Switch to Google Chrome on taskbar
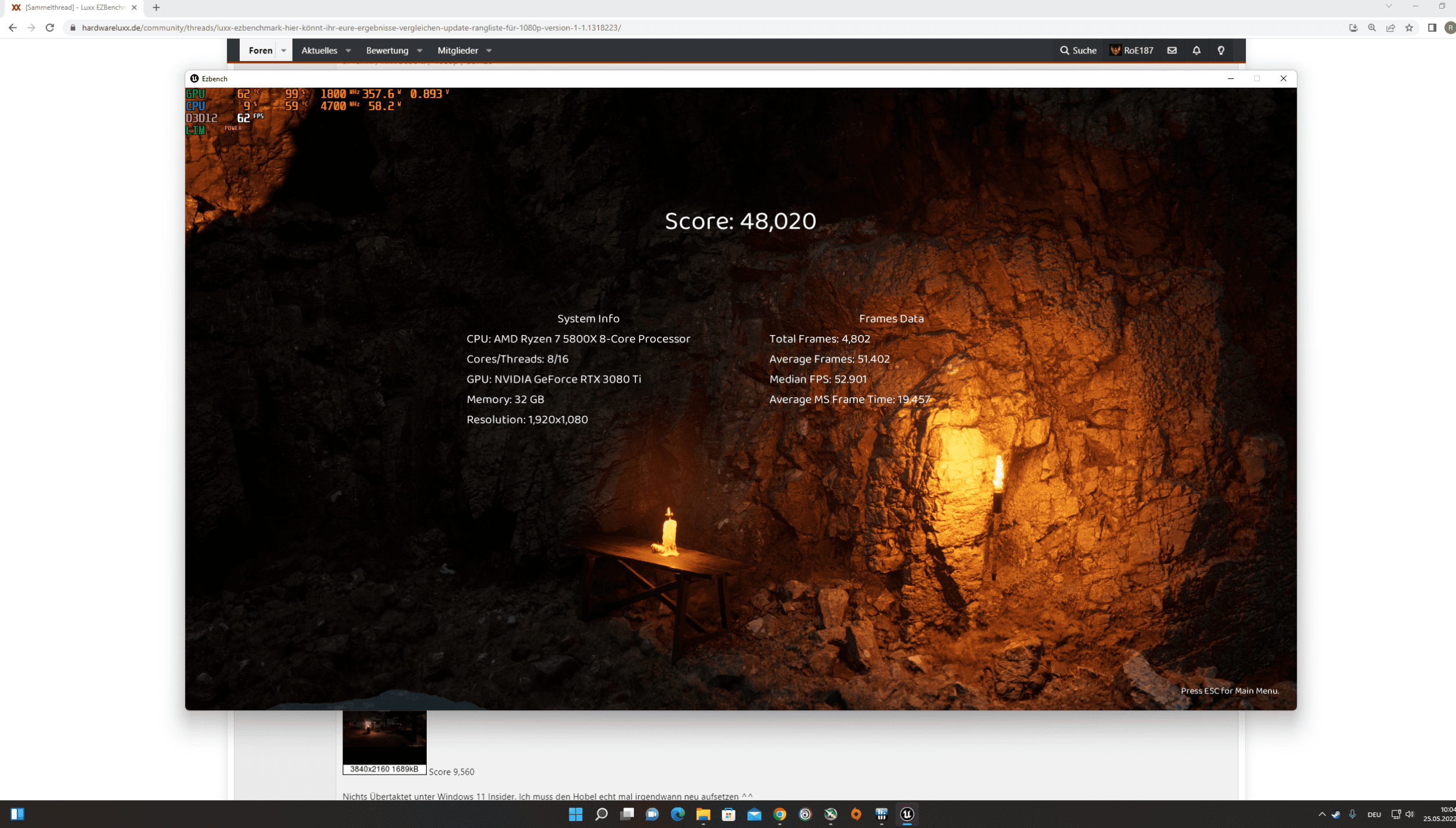This screenshot has height=828, width=1456. click(x=780, y=815)
